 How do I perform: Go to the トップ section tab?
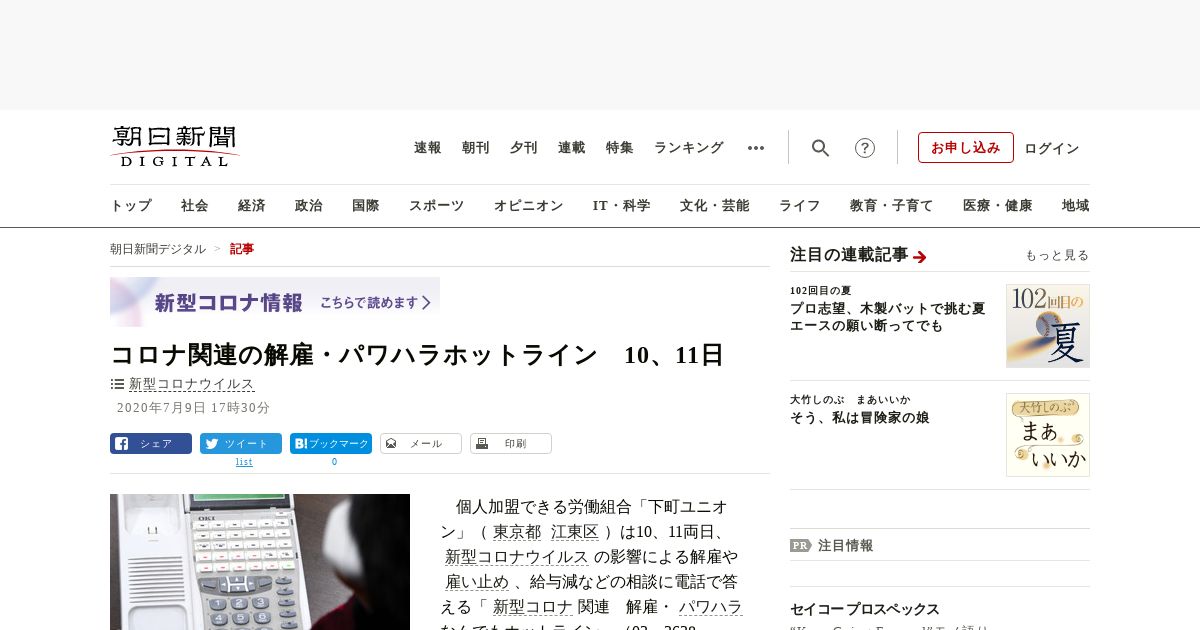[x=131, y=206]
